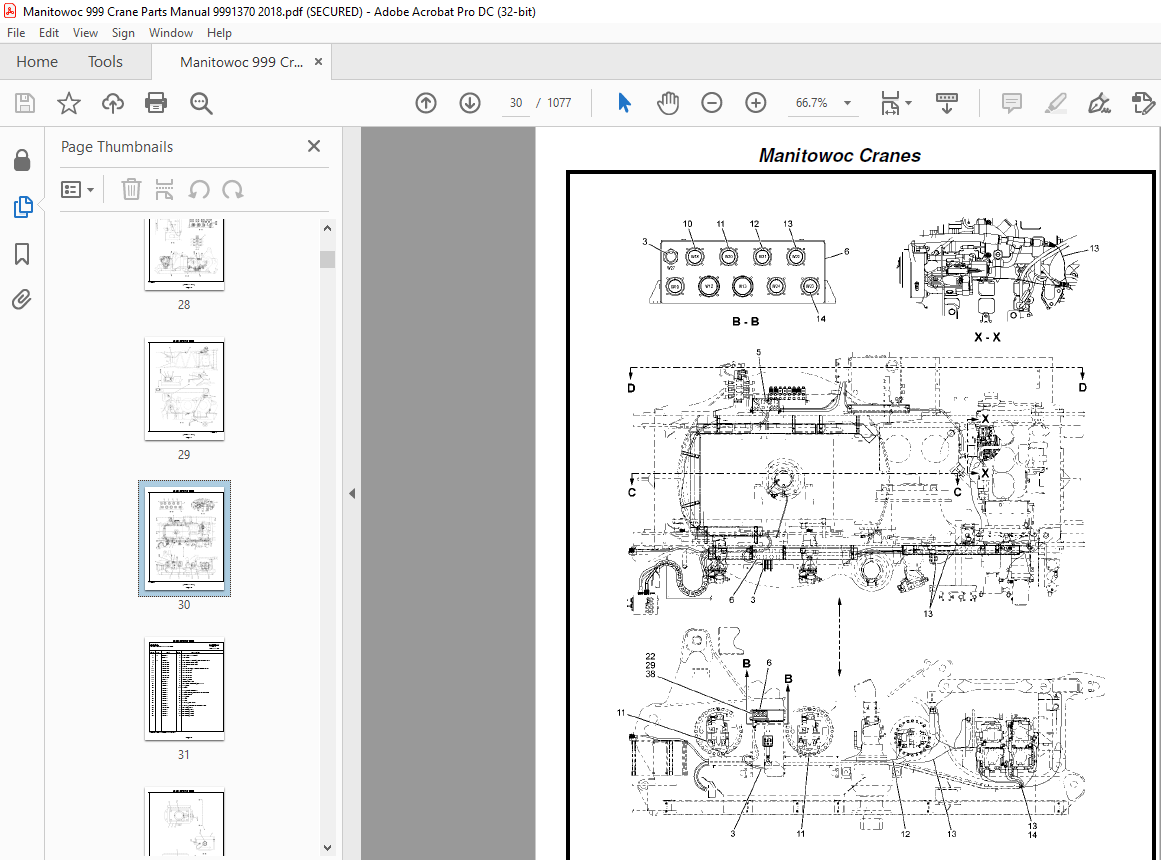This screenshot has height=860, width=1161.
Task: Rotate page counterclockwise
Action: 198,190
